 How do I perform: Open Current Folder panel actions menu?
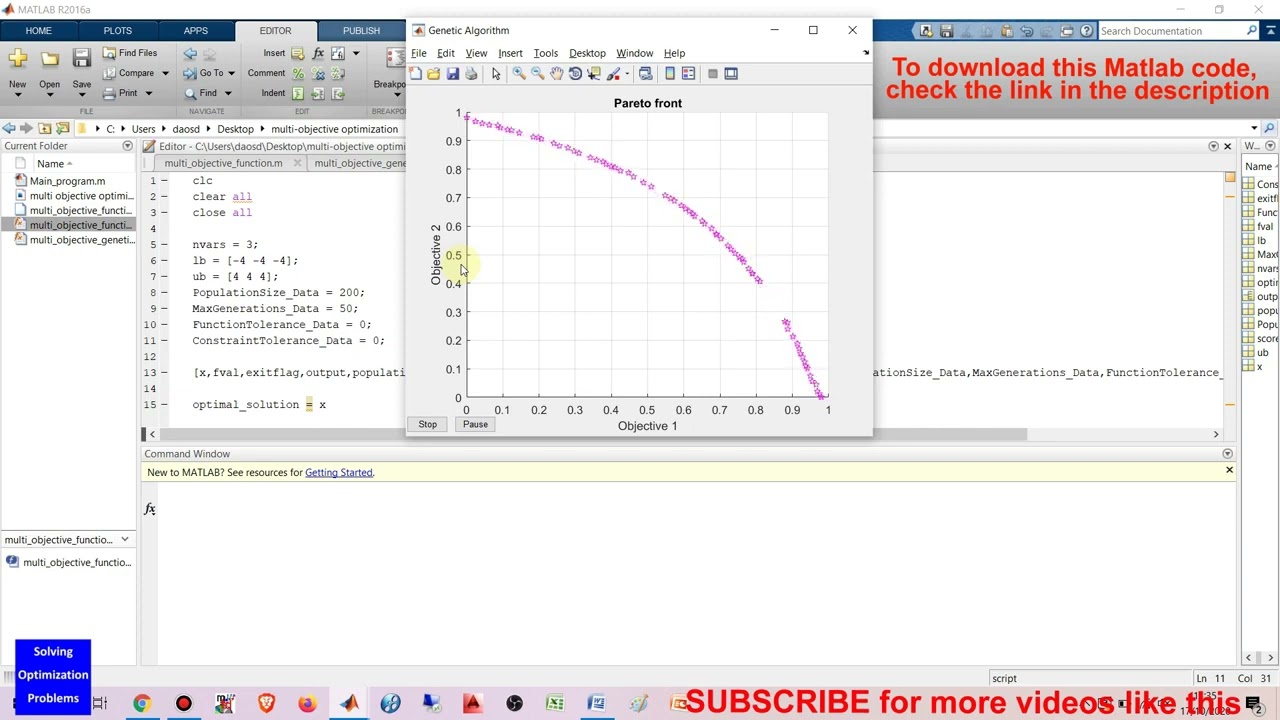127,146
